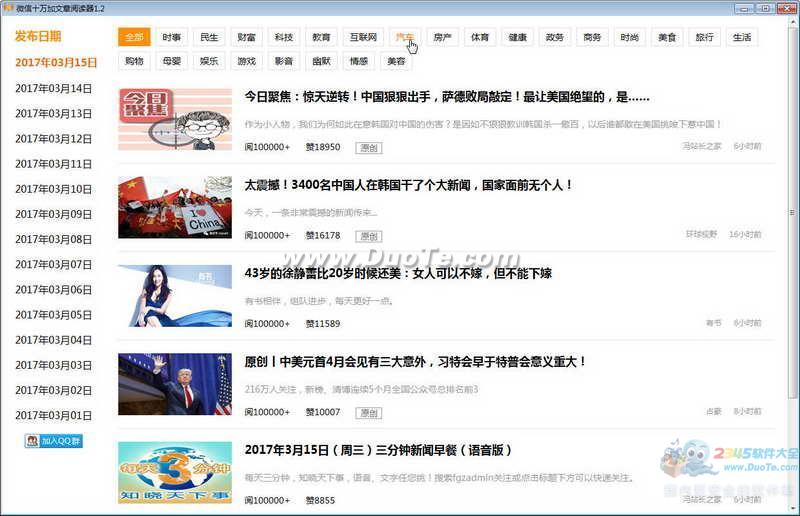Open the 教育 category tab
Viewport: 800px width, 516px height.
click(x=321, y=37)
